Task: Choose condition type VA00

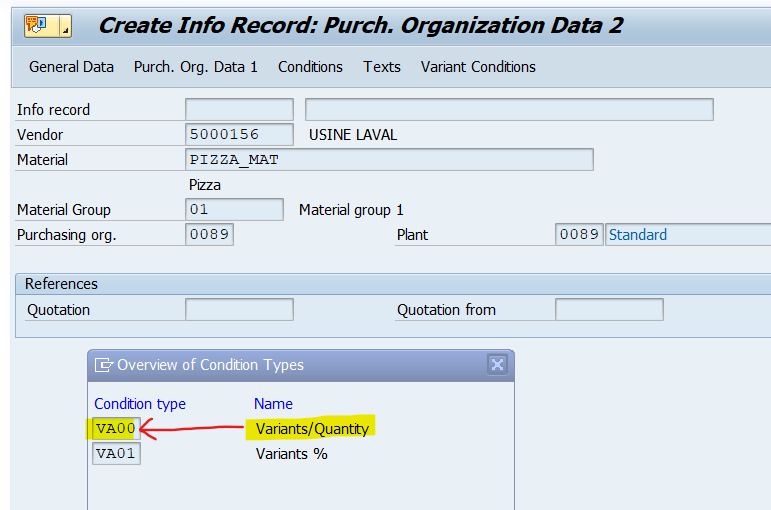Action: tap(115, 429)
